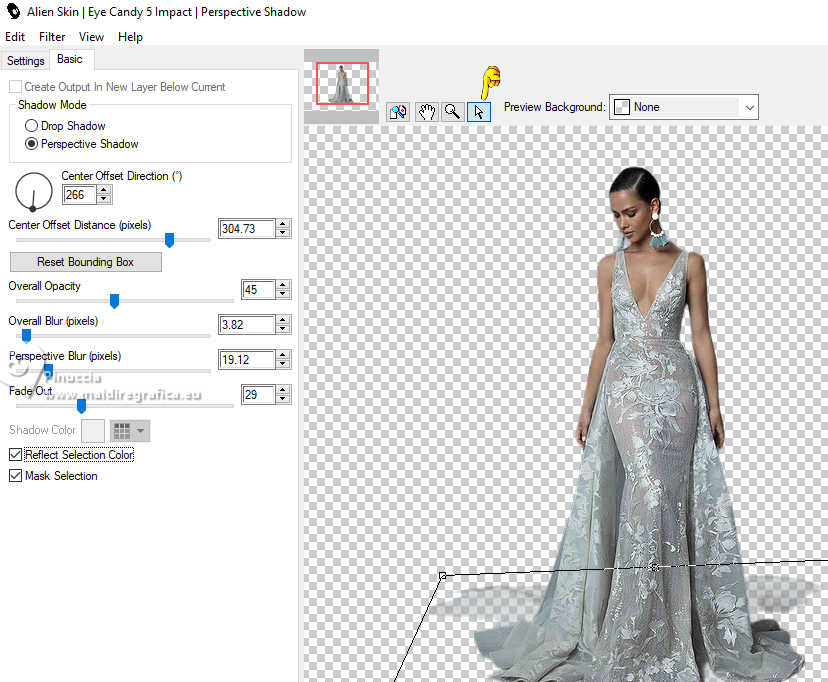Open the shadow color grid palette button

130,431
